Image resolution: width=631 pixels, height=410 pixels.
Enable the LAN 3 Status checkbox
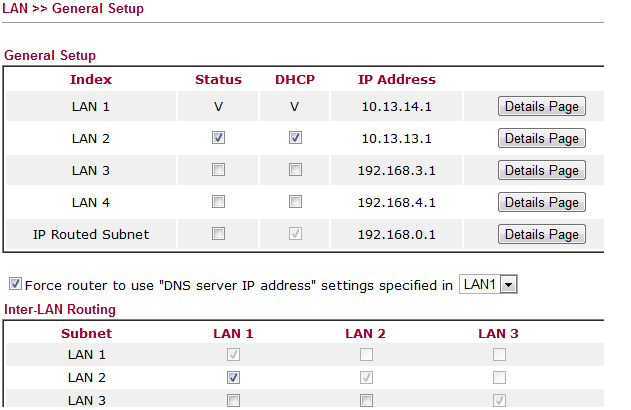pos(219,170)
